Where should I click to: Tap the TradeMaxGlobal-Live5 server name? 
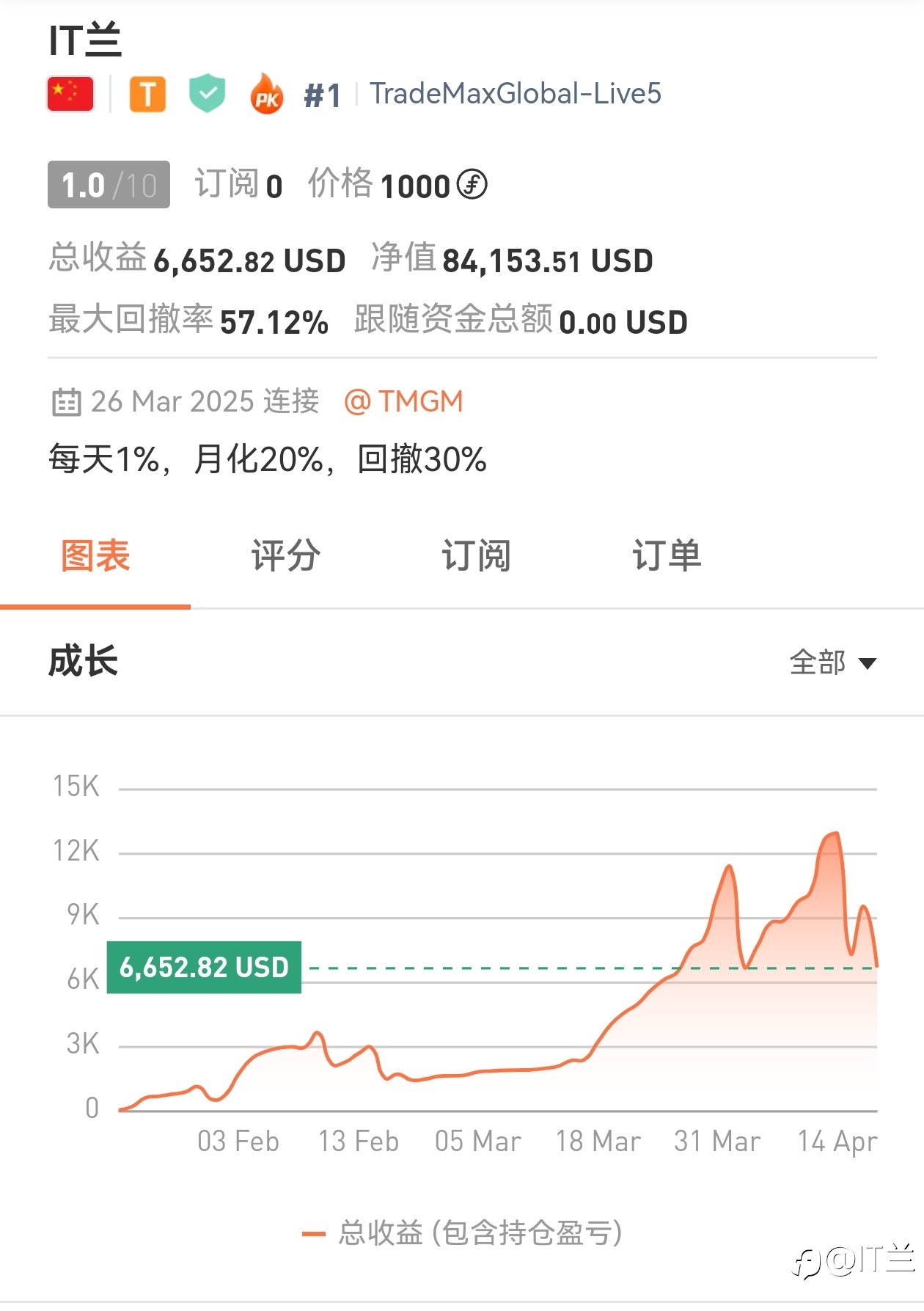pos(516,94)
